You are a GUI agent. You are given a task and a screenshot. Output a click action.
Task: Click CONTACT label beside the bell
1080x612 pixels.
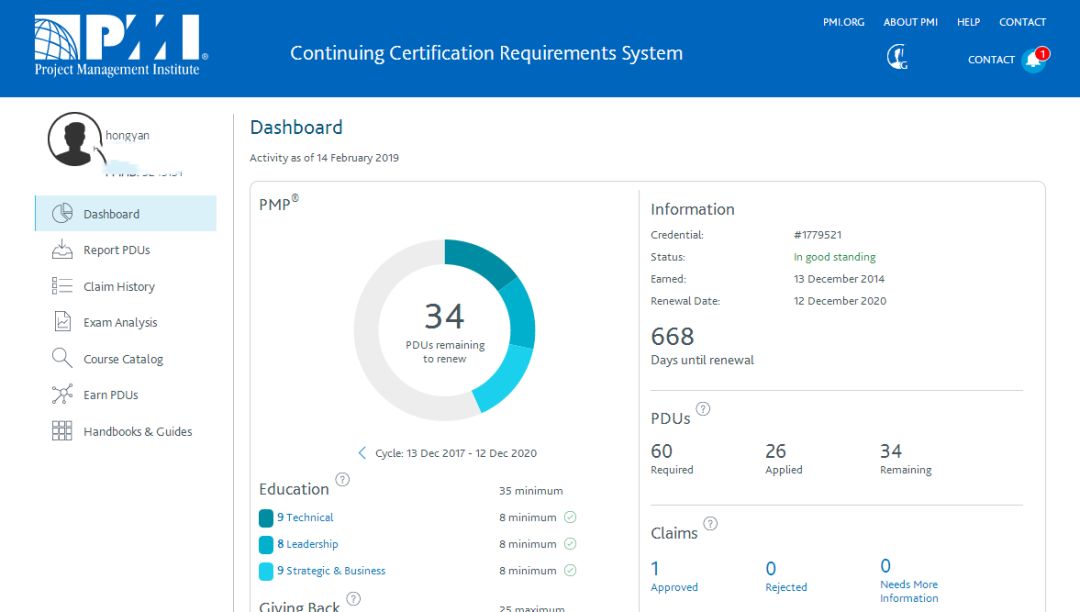(x=991, y=59)
